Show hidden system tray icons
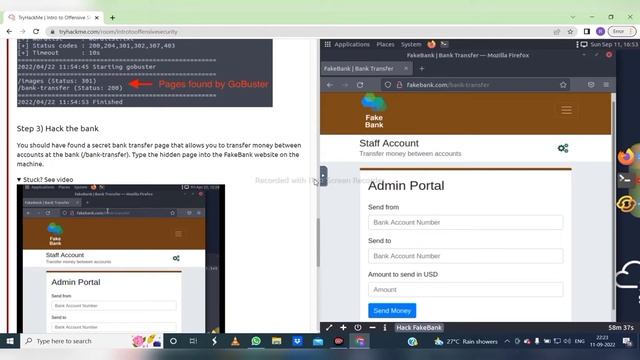640x360 pixels. 507,341
